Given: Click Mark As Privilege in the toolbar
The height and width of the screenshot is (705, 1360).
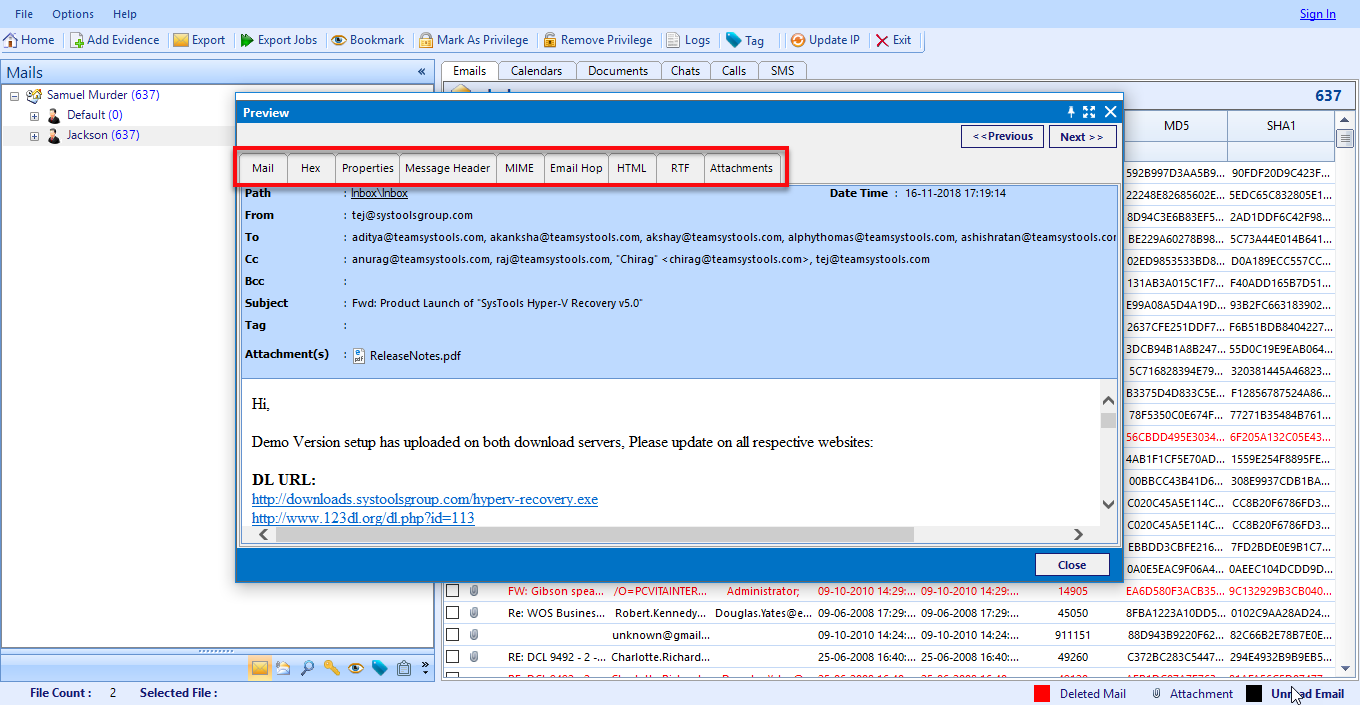Looking at the screenshot, I should click(x=473, y=40).
